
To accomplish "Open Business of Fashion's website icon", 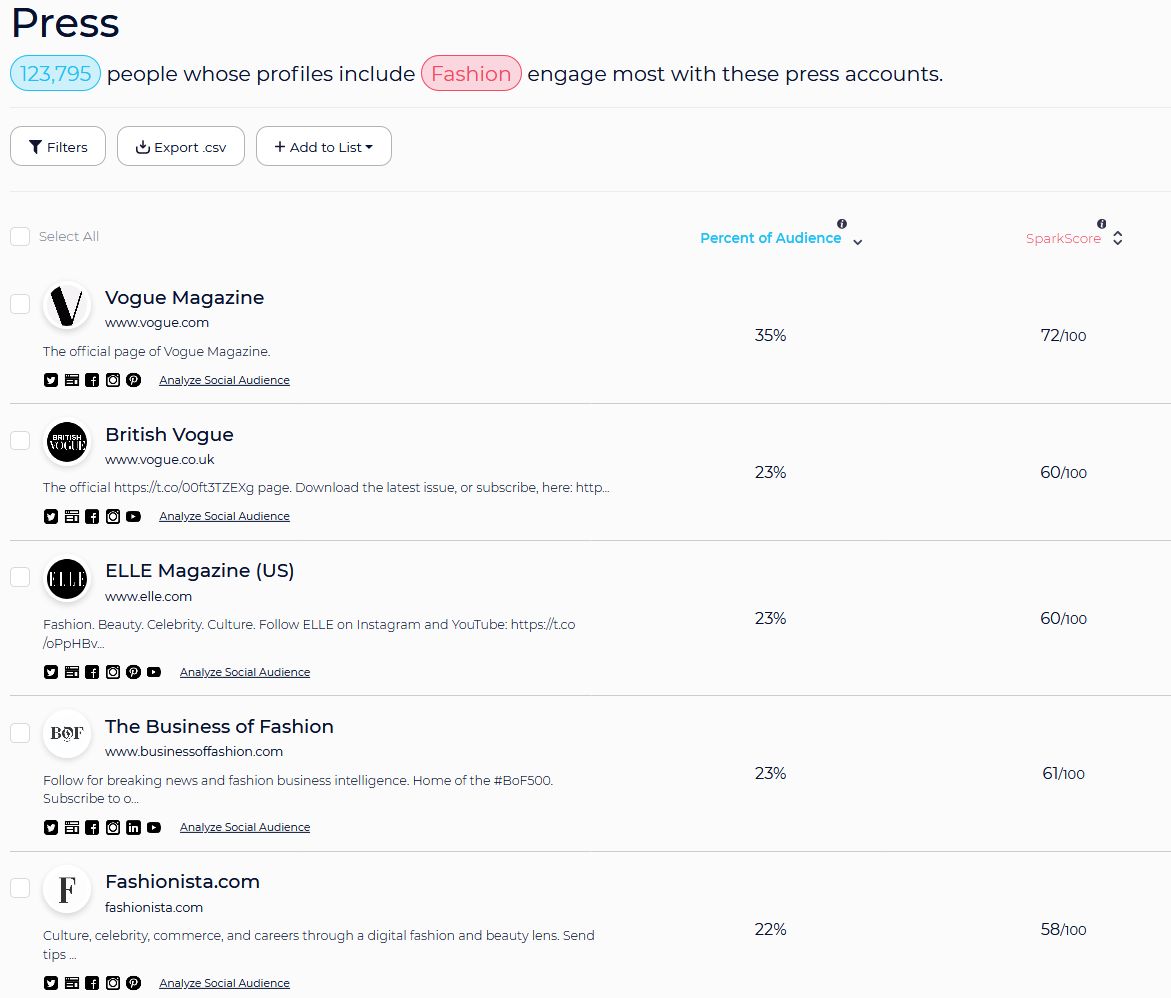I will pyautogui.click(x=72, y=827).
